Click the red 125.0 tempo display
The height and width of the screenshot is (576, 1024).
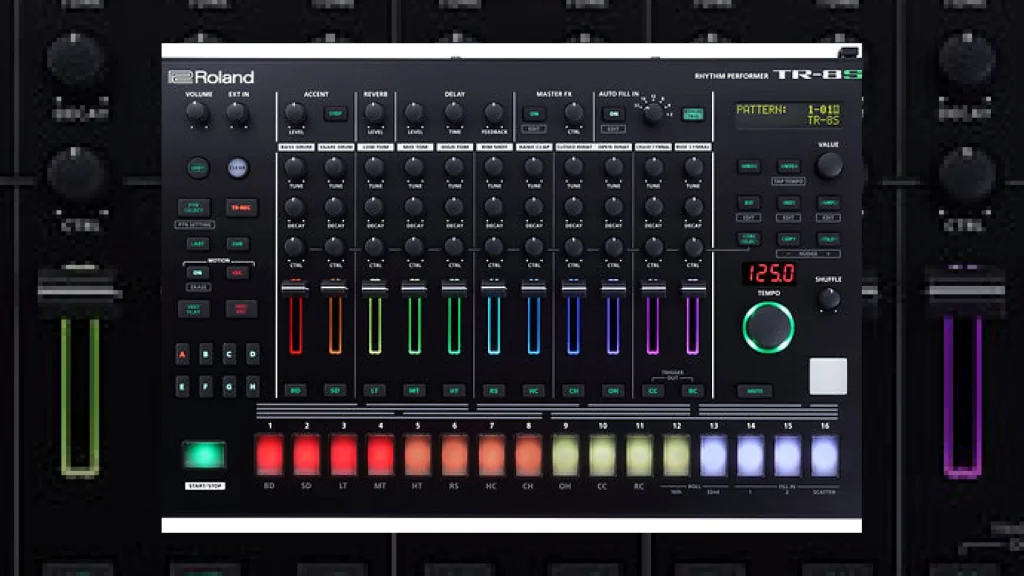(770, 273)
